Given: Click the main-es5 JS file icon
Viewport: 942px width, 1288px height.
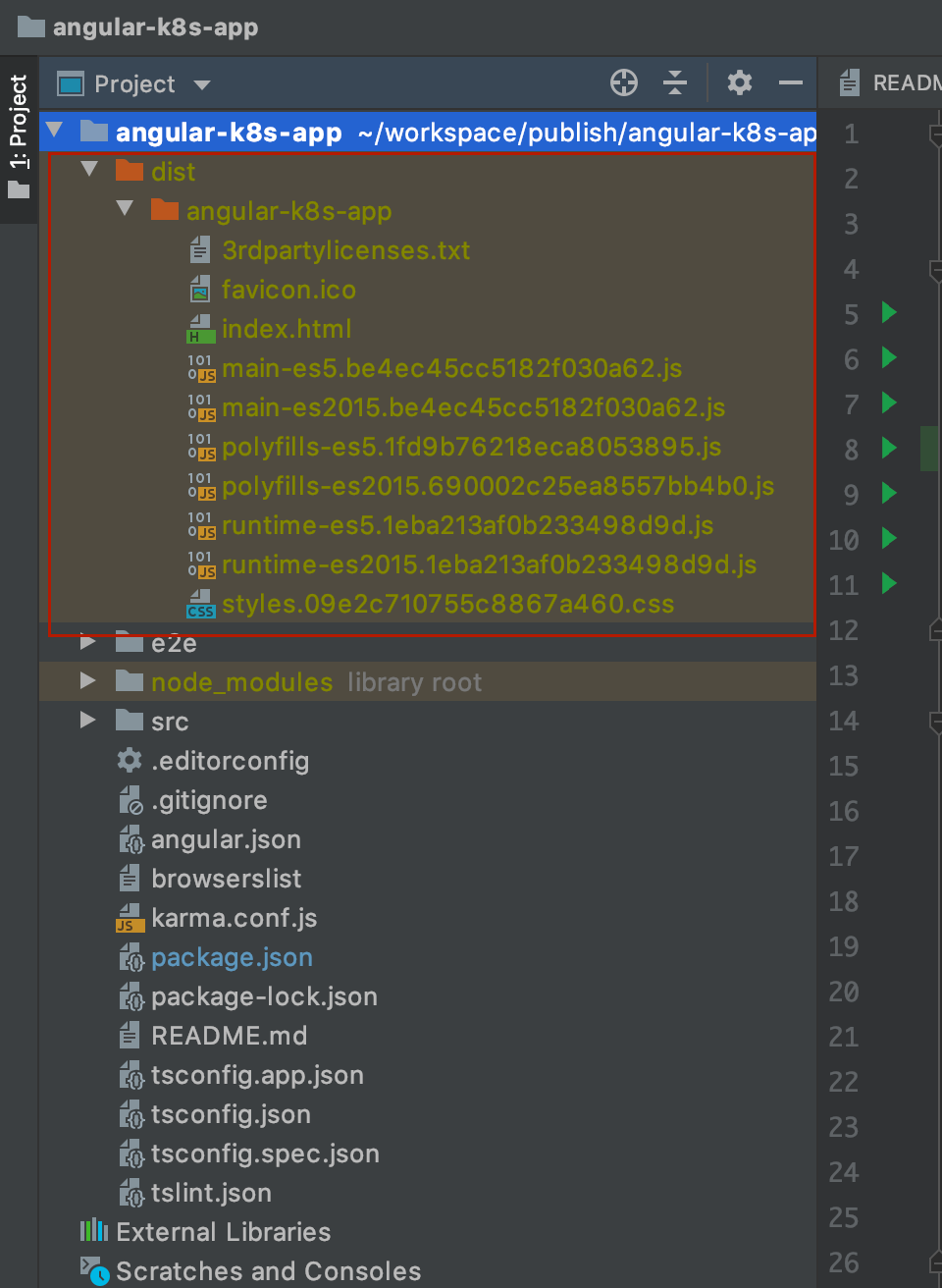Looking at the screenshot, I should 201,368.
